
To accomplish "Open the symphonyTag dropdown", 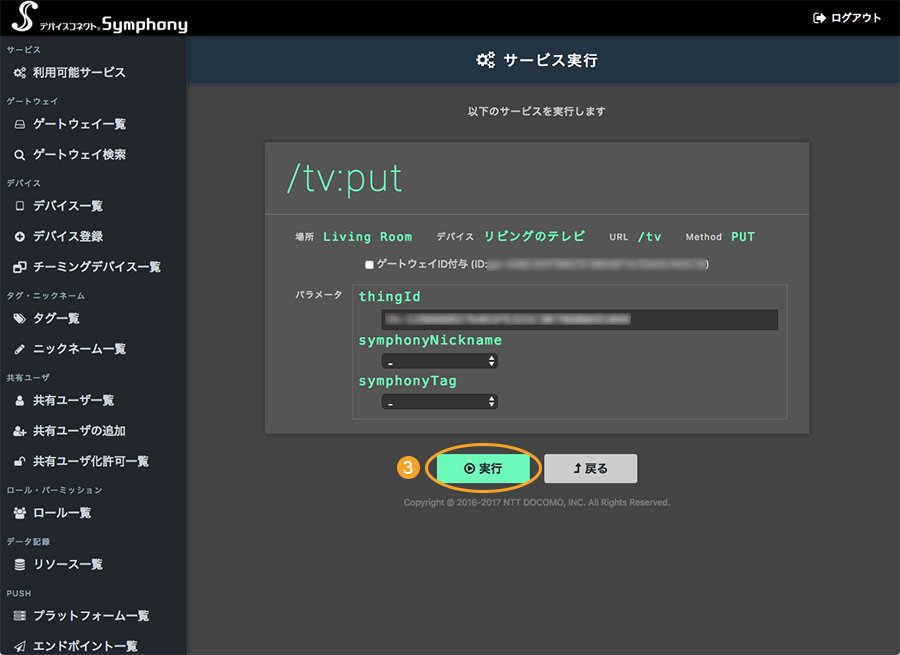I will tap(440, 402).
